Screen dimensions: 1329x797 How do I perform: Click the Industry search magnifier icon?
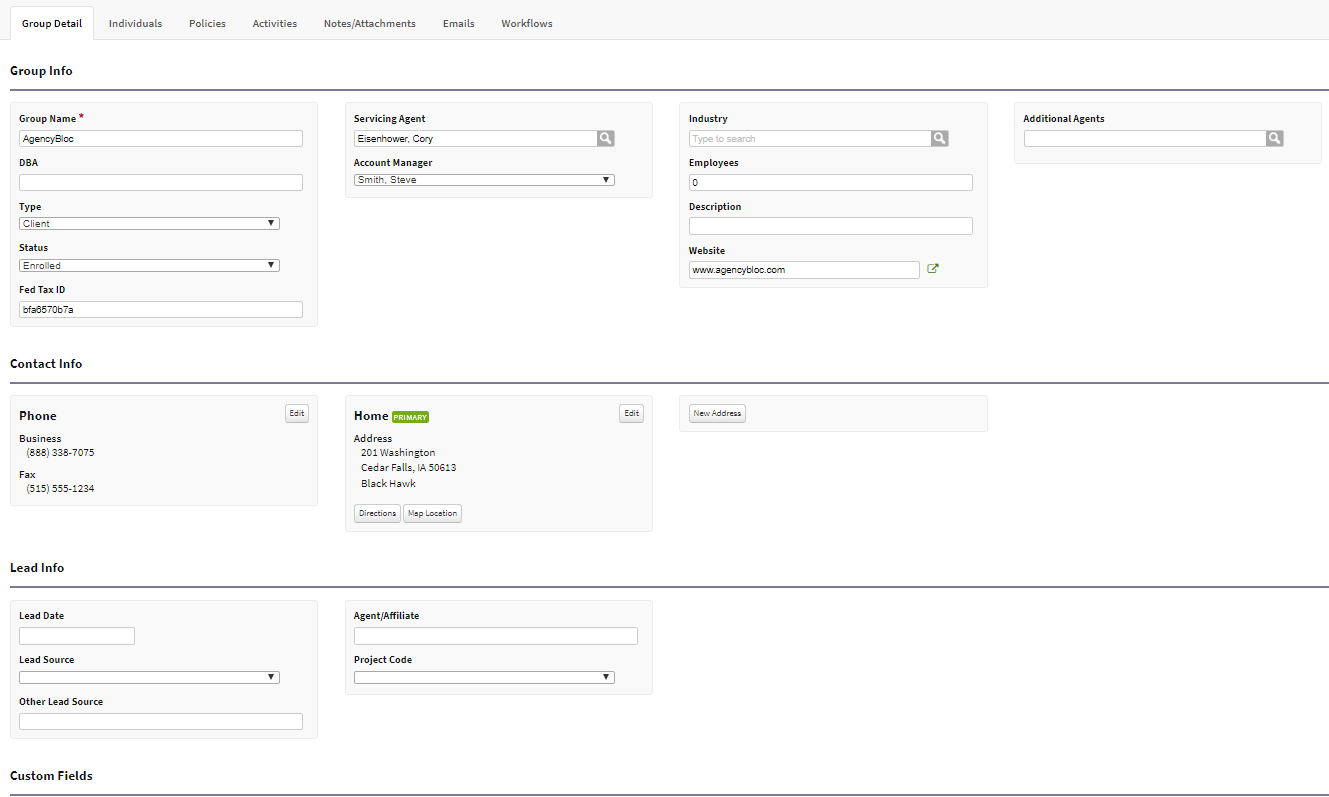[x=939, y=138]
